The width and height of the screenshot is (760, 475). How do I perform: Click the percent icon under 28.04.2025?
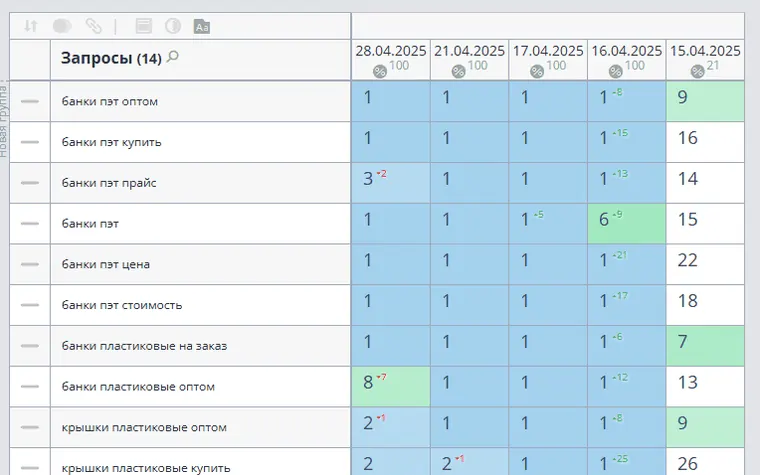pos(380,72)
